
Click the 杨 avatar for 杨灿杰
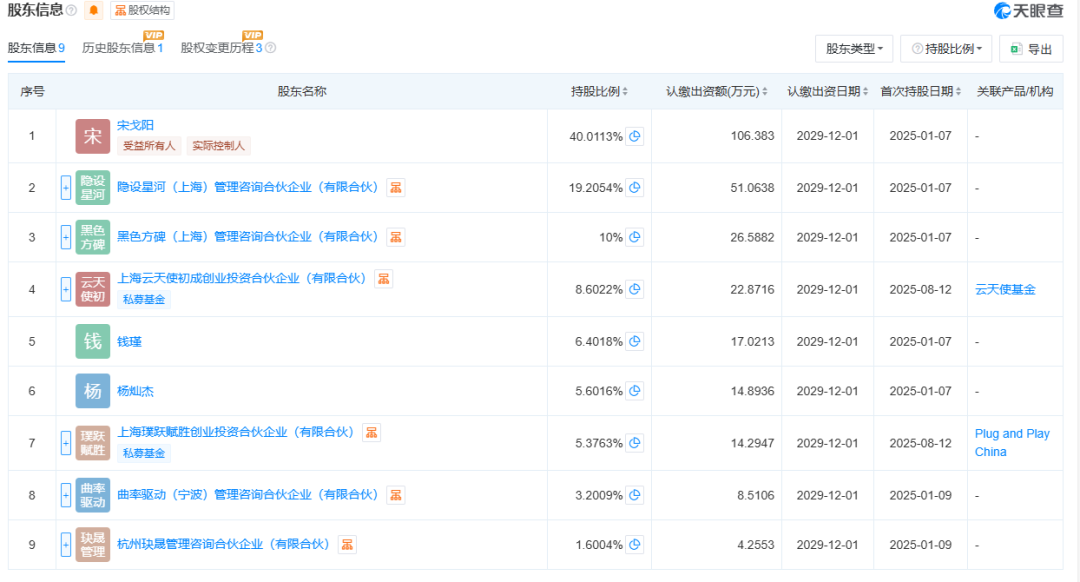[92, 391]
